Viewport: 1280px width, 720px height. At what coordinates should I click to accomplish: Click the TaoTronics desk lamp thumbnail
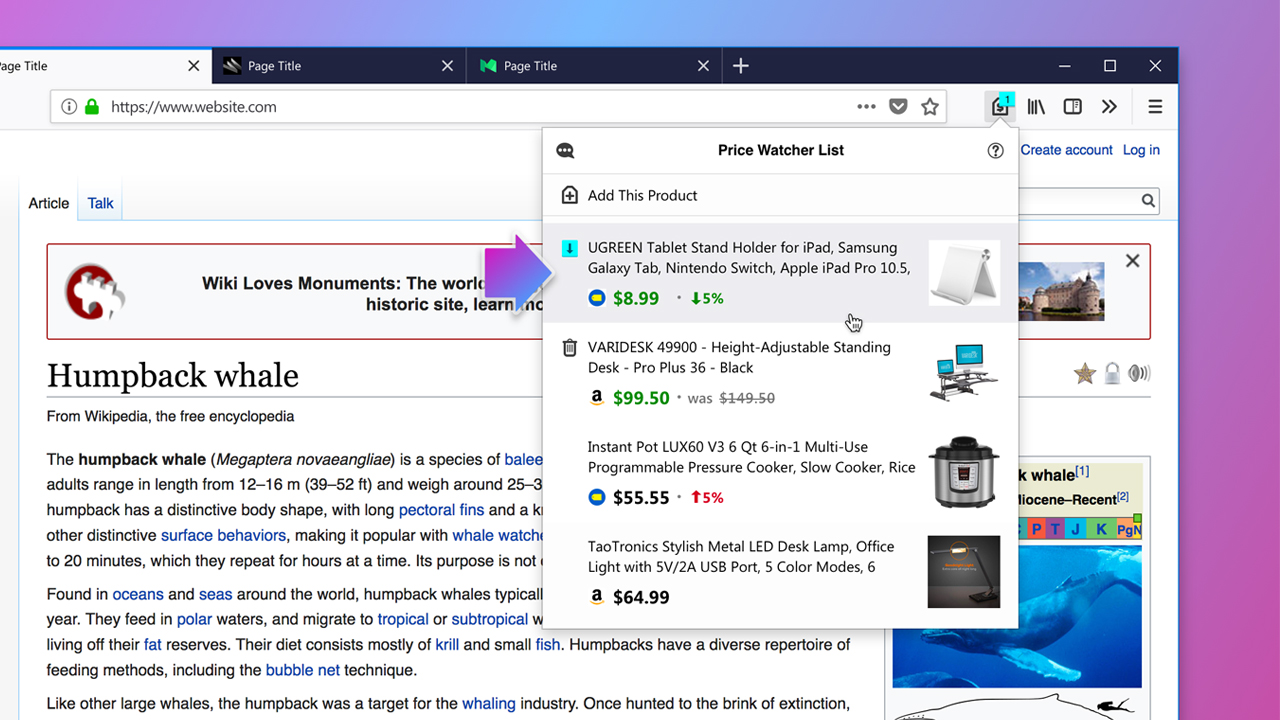964,572
